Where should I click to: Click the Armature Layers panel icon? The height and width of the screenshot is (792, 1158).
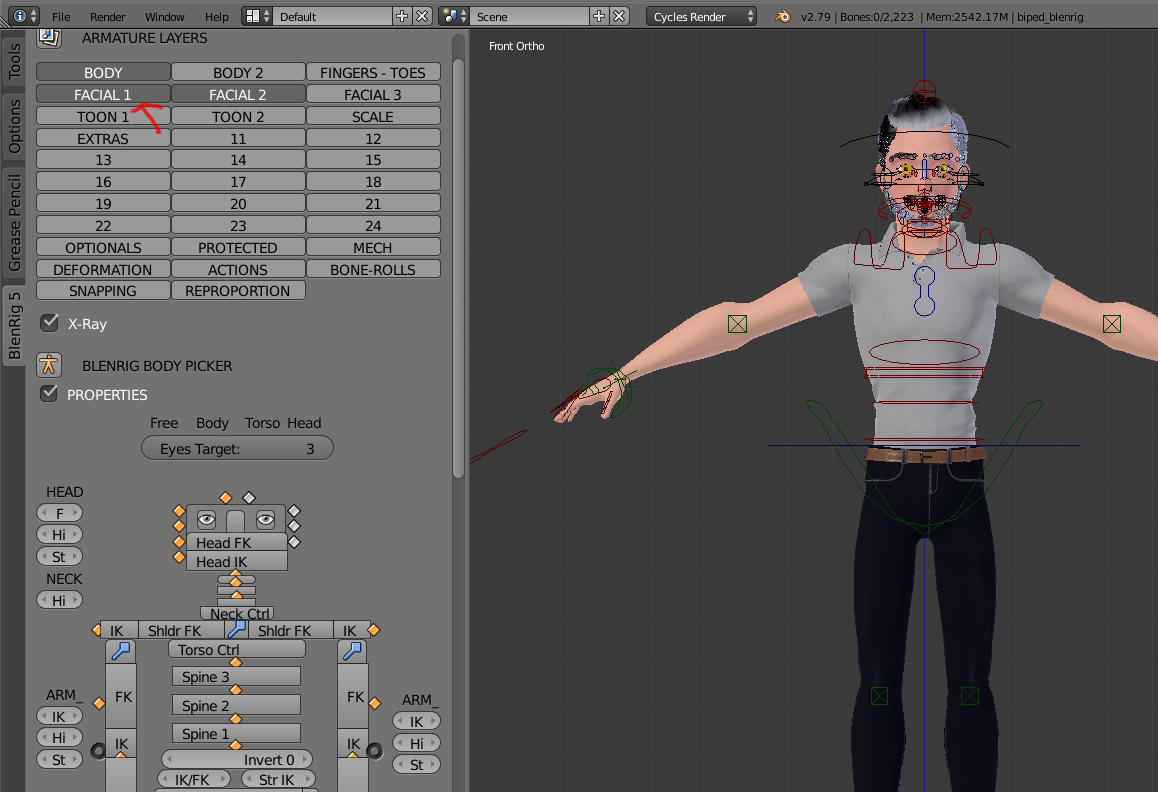click(x=49, y=37)
